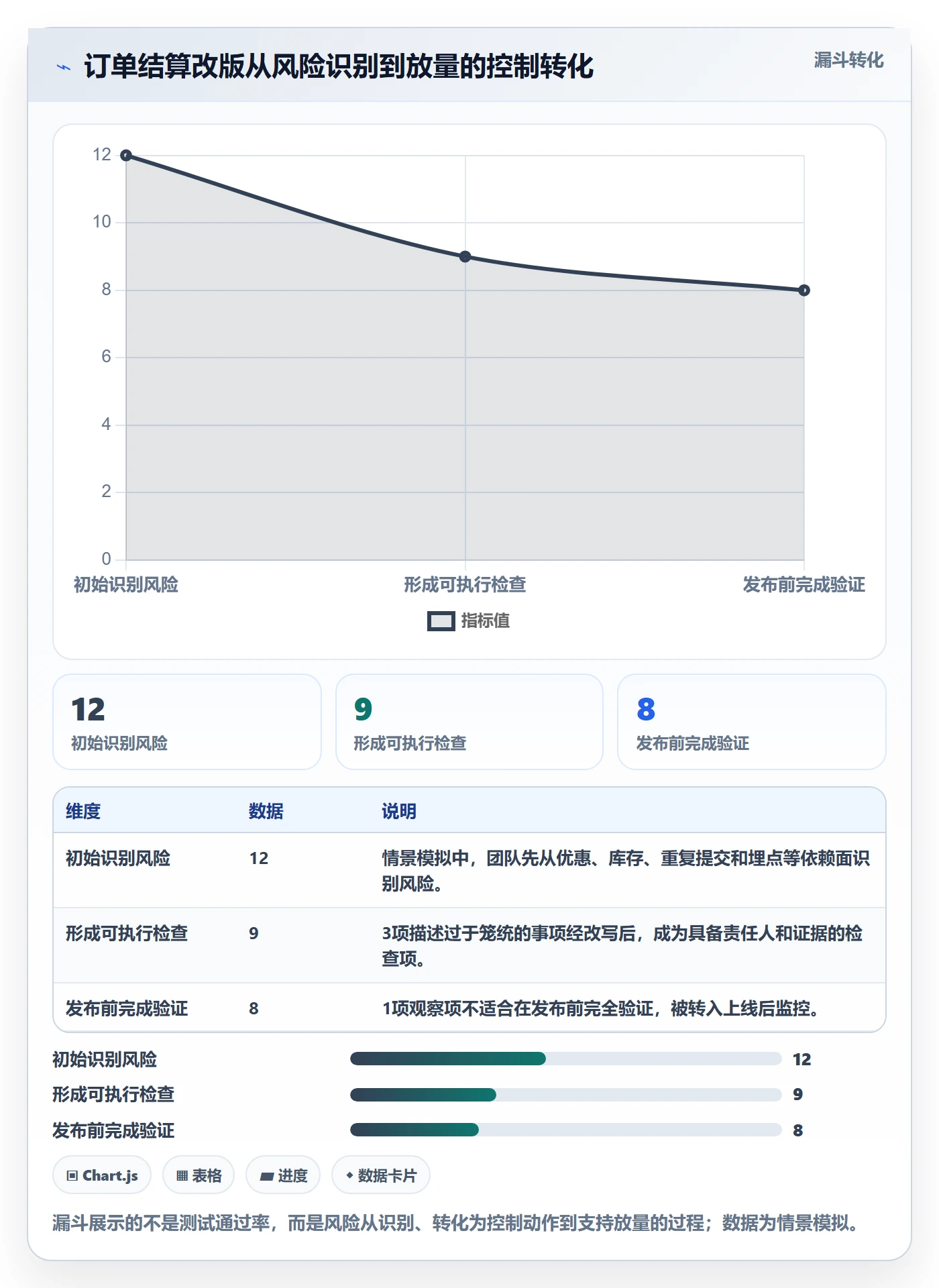Click the chart point for 发布前完成验证
Viewport: 939px width, 1288px height.
[804, 290]
